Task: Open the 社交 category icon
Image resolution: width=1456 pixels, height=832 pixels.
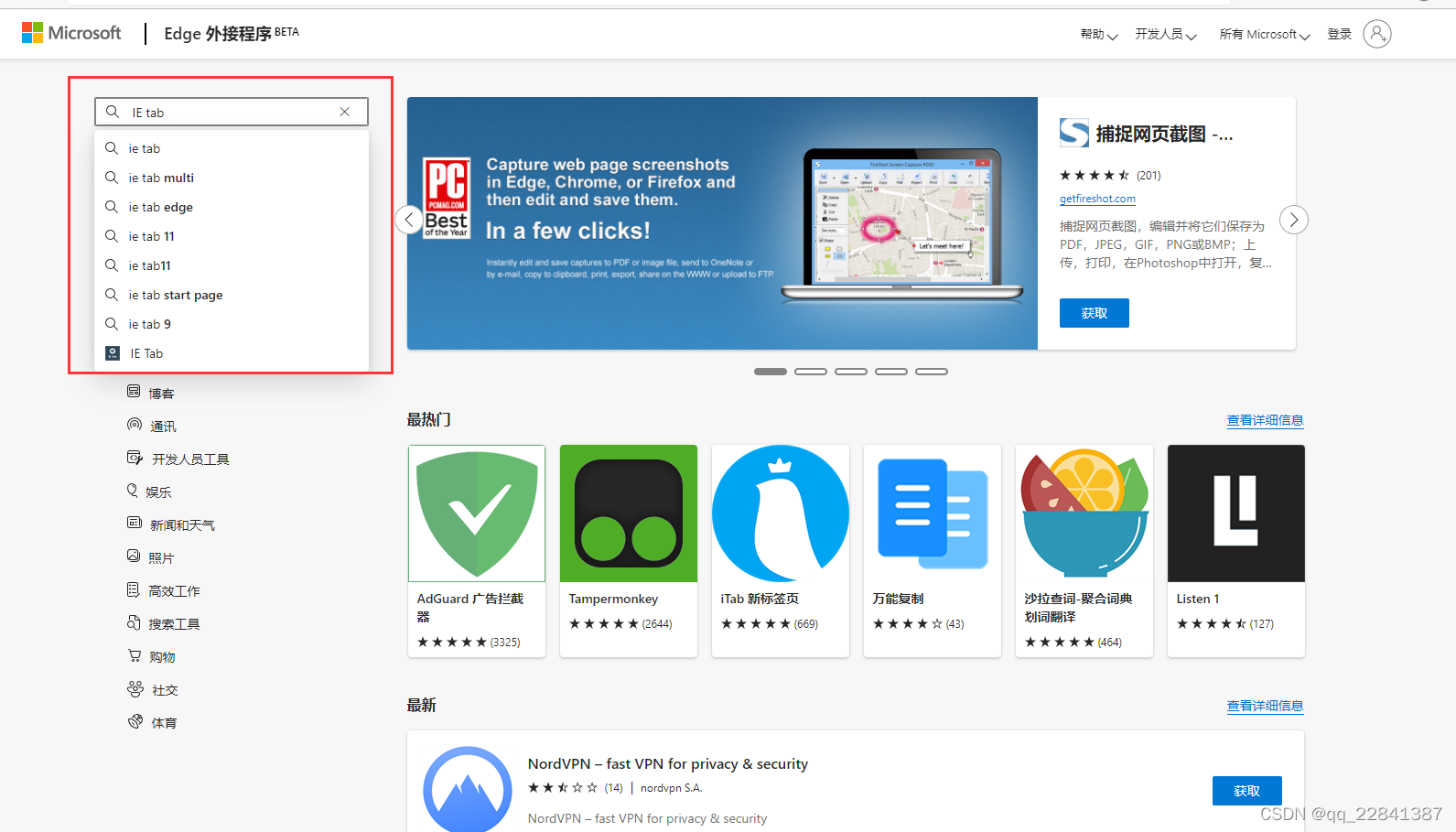Action: point(135,688)
